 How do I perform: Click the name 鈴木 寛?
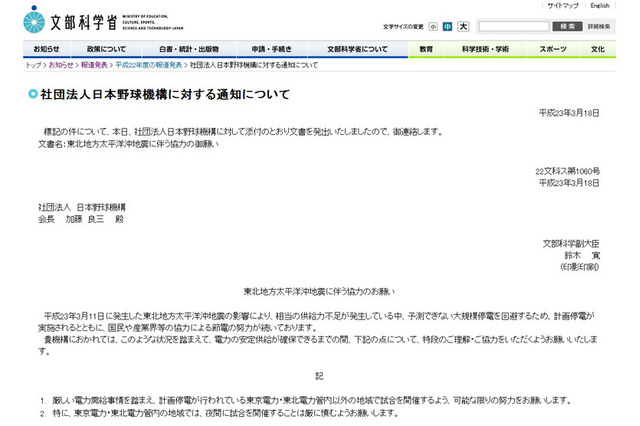click(582, 255)
